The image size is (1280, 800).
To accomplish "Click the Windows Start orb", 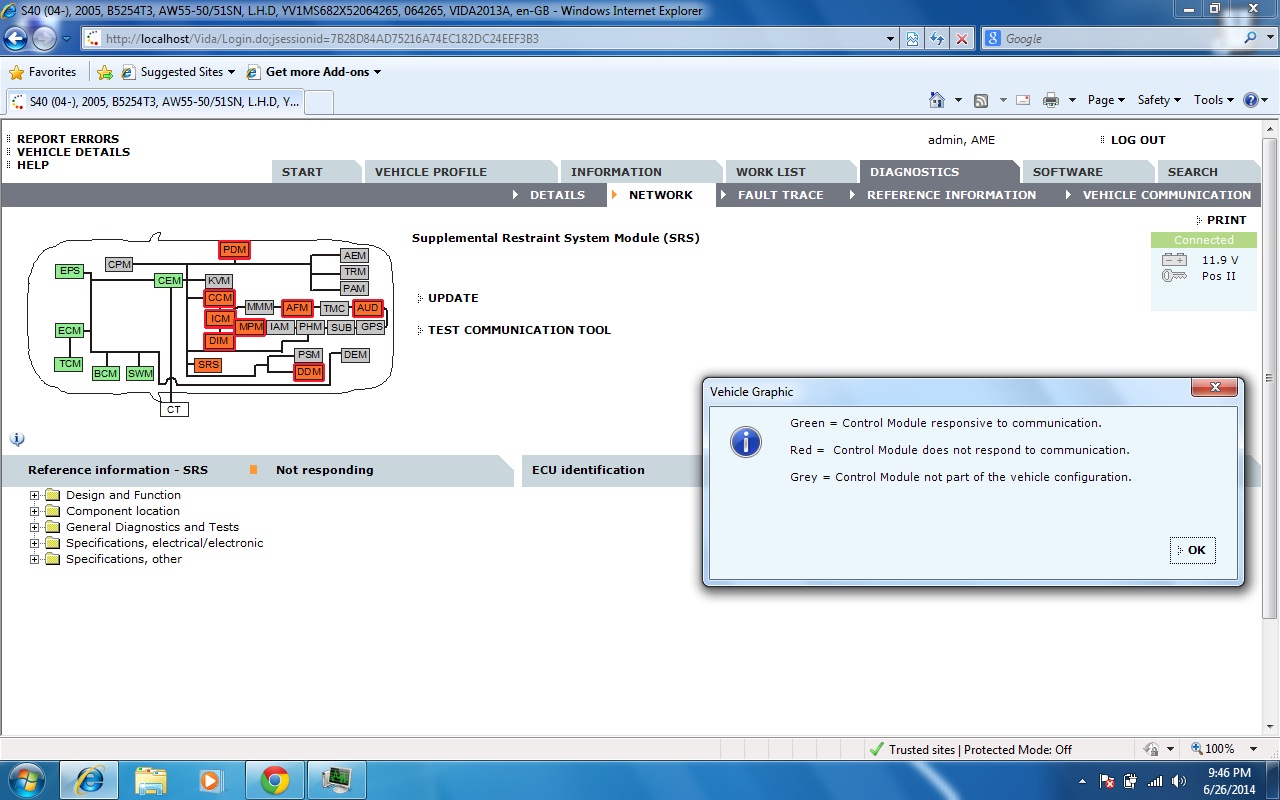I will click(x=27, y=780).
